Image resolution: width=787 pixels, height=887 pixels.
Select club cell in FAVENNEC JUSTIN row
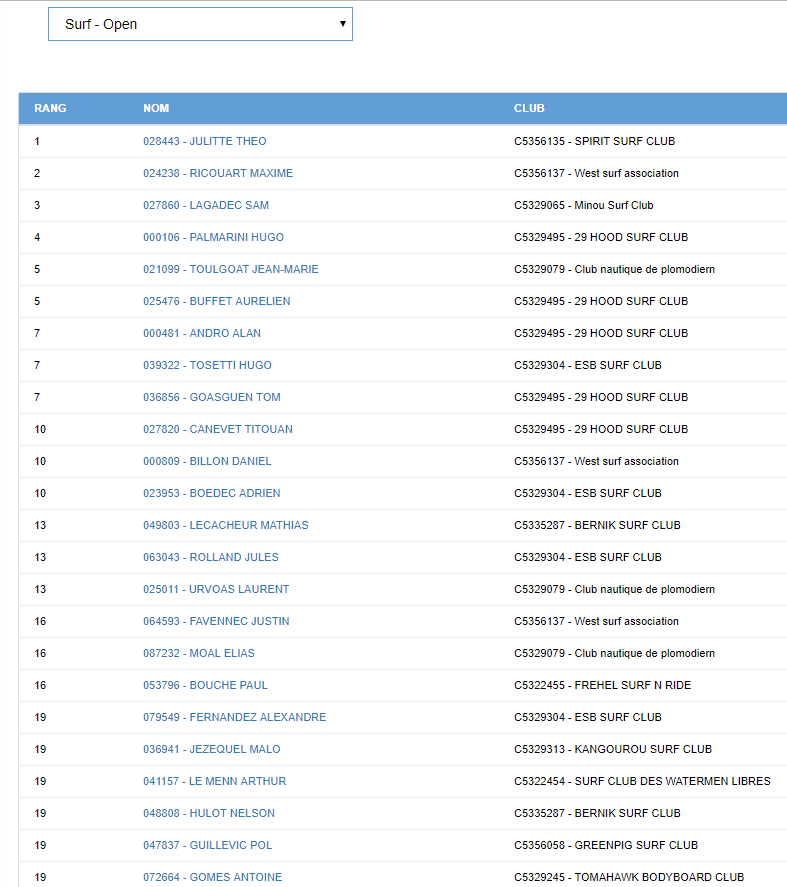(x=596, y=621)
